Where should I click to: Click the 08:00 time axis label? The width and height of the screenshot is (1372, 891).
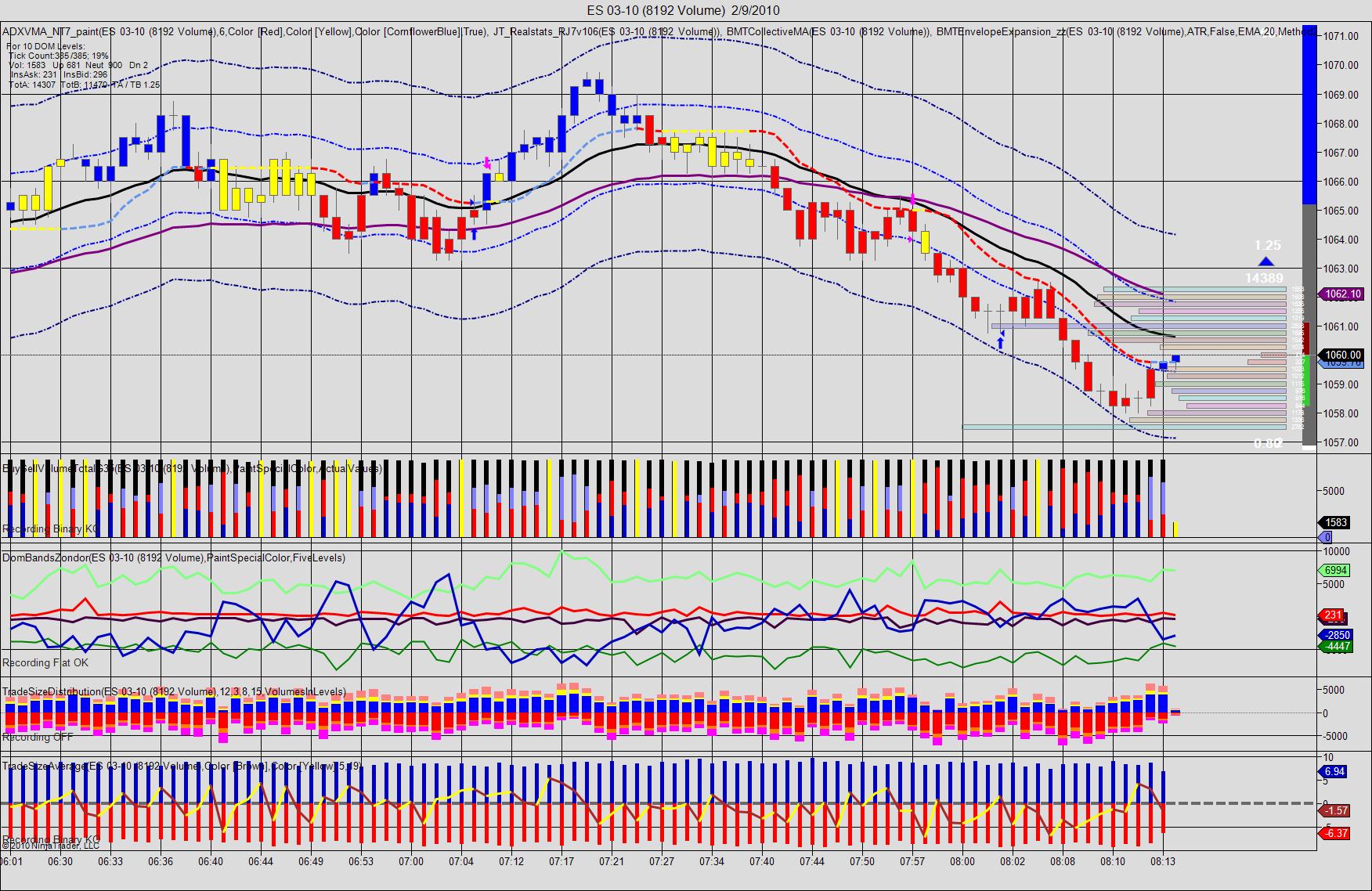tap(962, 861)
